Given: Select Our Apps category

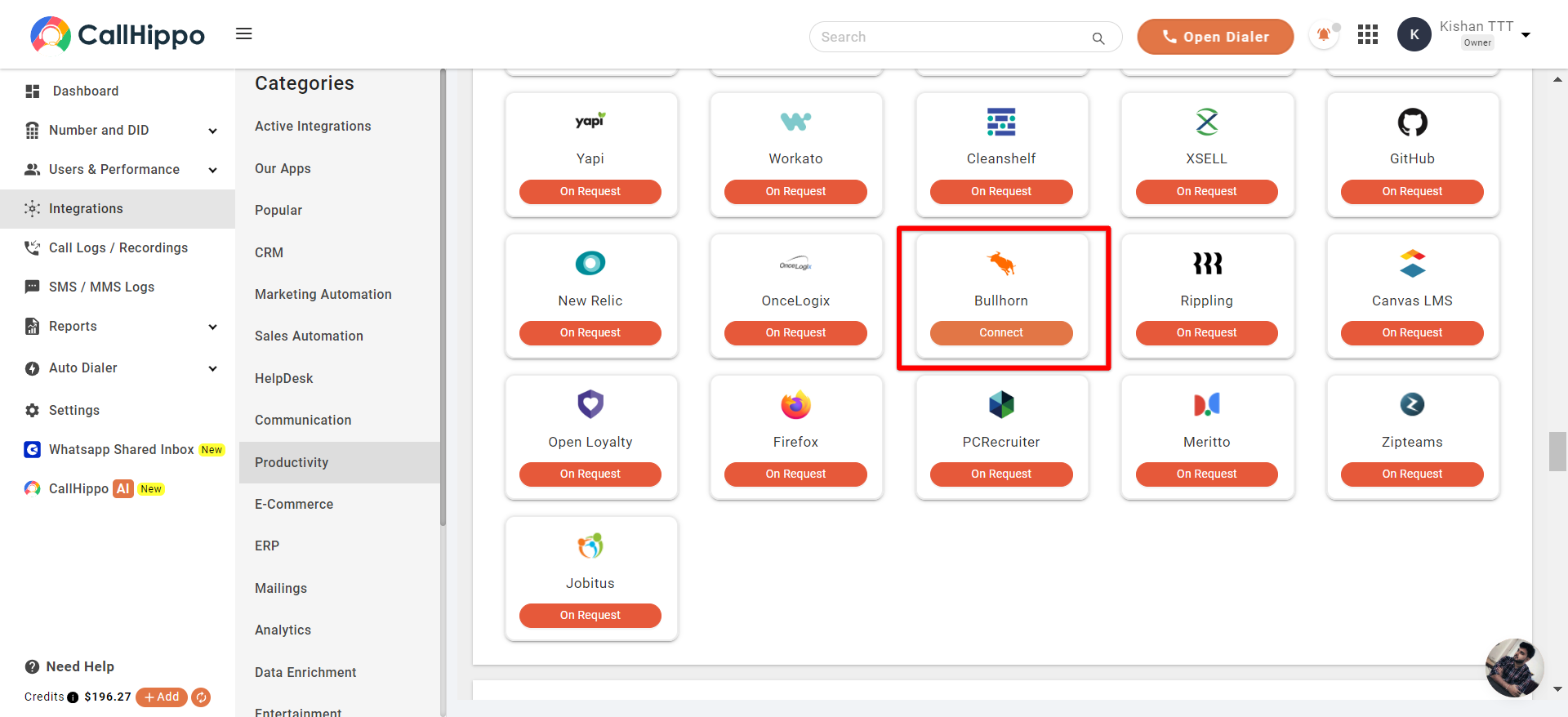Looking at the screenshot, I should click(x=283, y=169).
